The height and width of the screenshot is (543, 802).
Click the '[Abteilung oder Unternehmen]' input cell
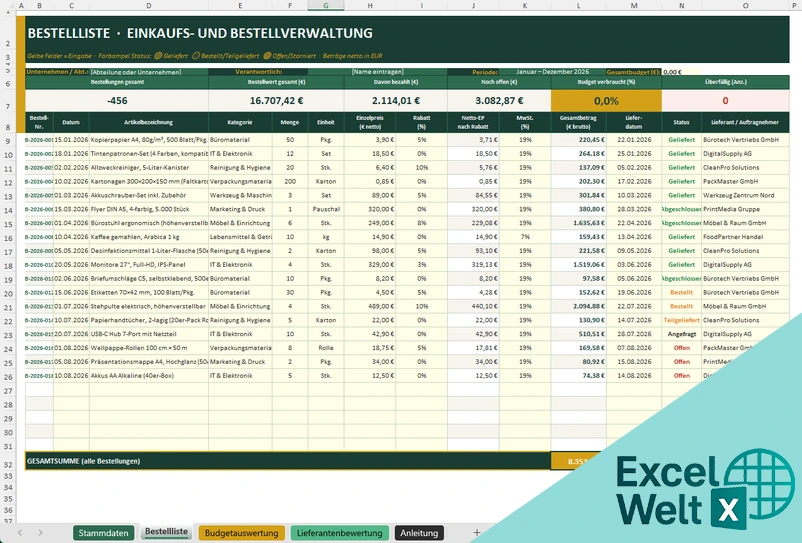coord(149,72)
